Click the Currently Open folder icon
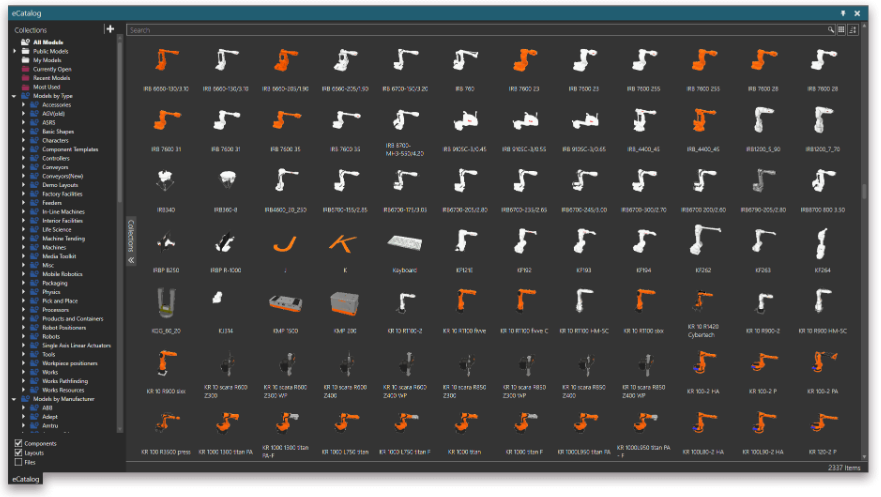The width and height of the screenshot is (881, 497). [25, 69]
